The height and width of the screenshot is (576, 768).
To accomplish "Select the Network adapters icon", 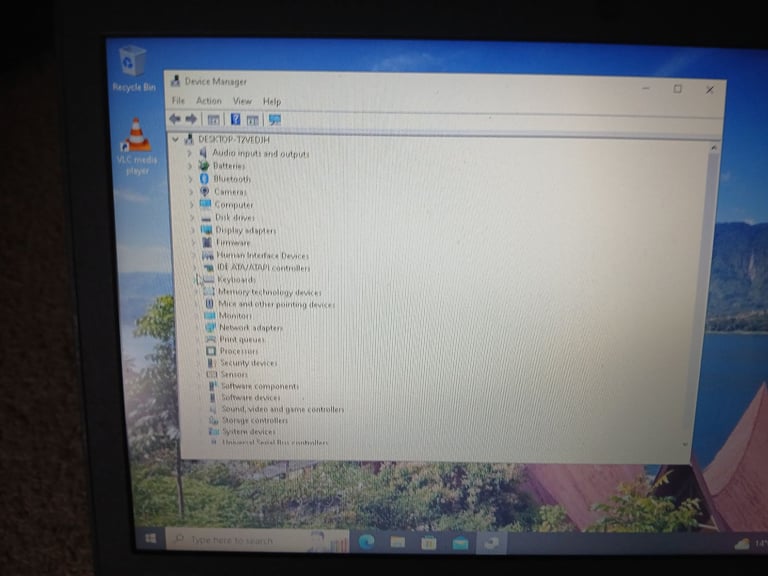I will 210,327.
